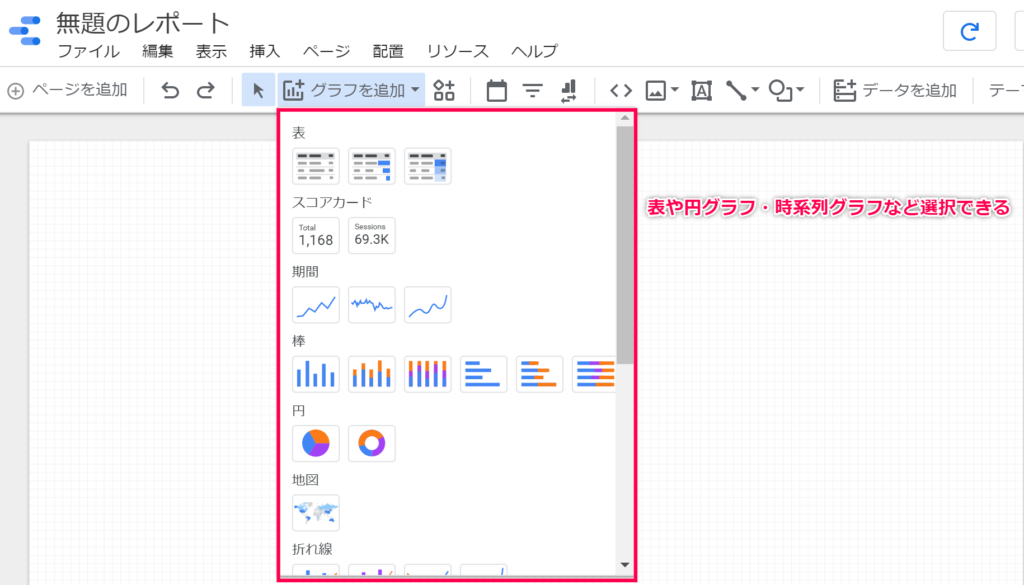The width and height of the screenshot is (1024, 585).
Task: Open community visualizations and components icon
Action: click(444, 90)
